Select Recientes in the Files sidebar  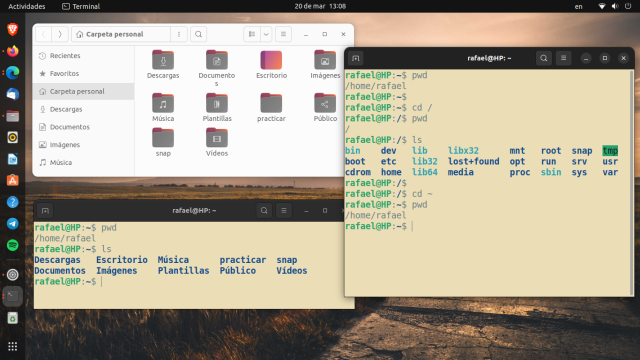pos(83,56)
